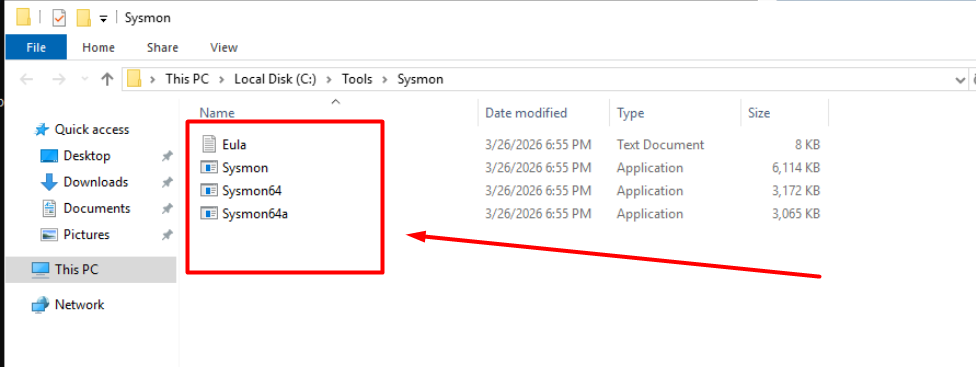Open Documents in the navigation pane

click(x=96, y=208)
